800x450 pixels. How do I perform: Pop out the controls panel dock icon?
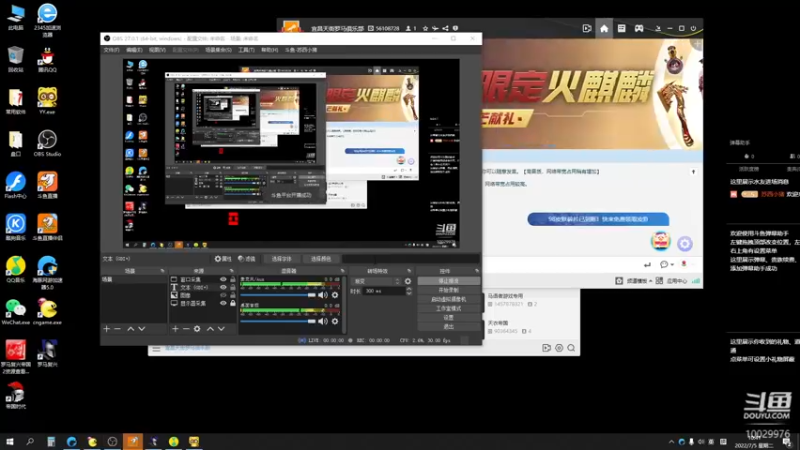click(477, 271)
